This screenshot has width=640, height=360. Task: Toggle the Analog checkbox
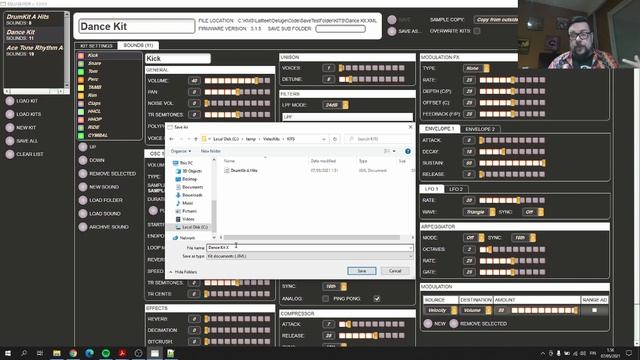(325, 299)
